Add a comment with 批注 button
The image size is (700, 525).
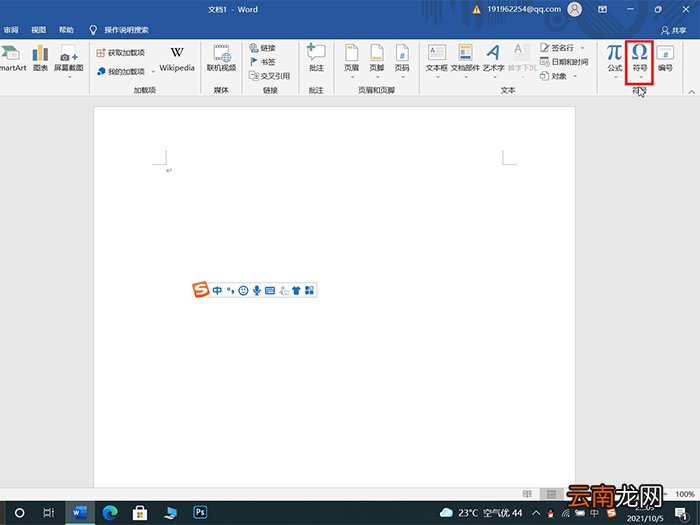(316, 58)
